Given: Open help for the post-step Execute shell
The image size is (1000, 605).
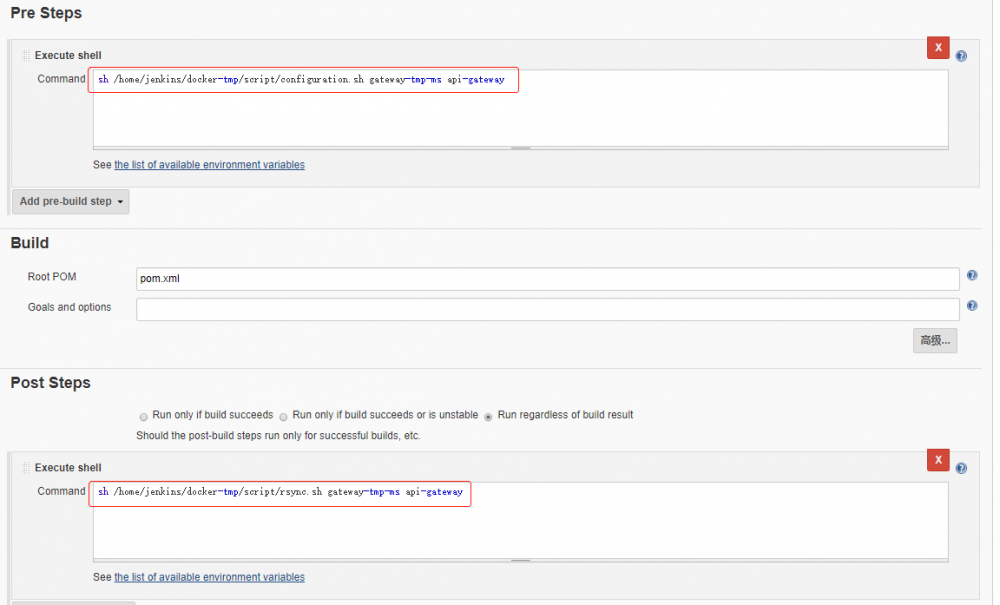Looking at the screenshot, I should coord(961,468).
